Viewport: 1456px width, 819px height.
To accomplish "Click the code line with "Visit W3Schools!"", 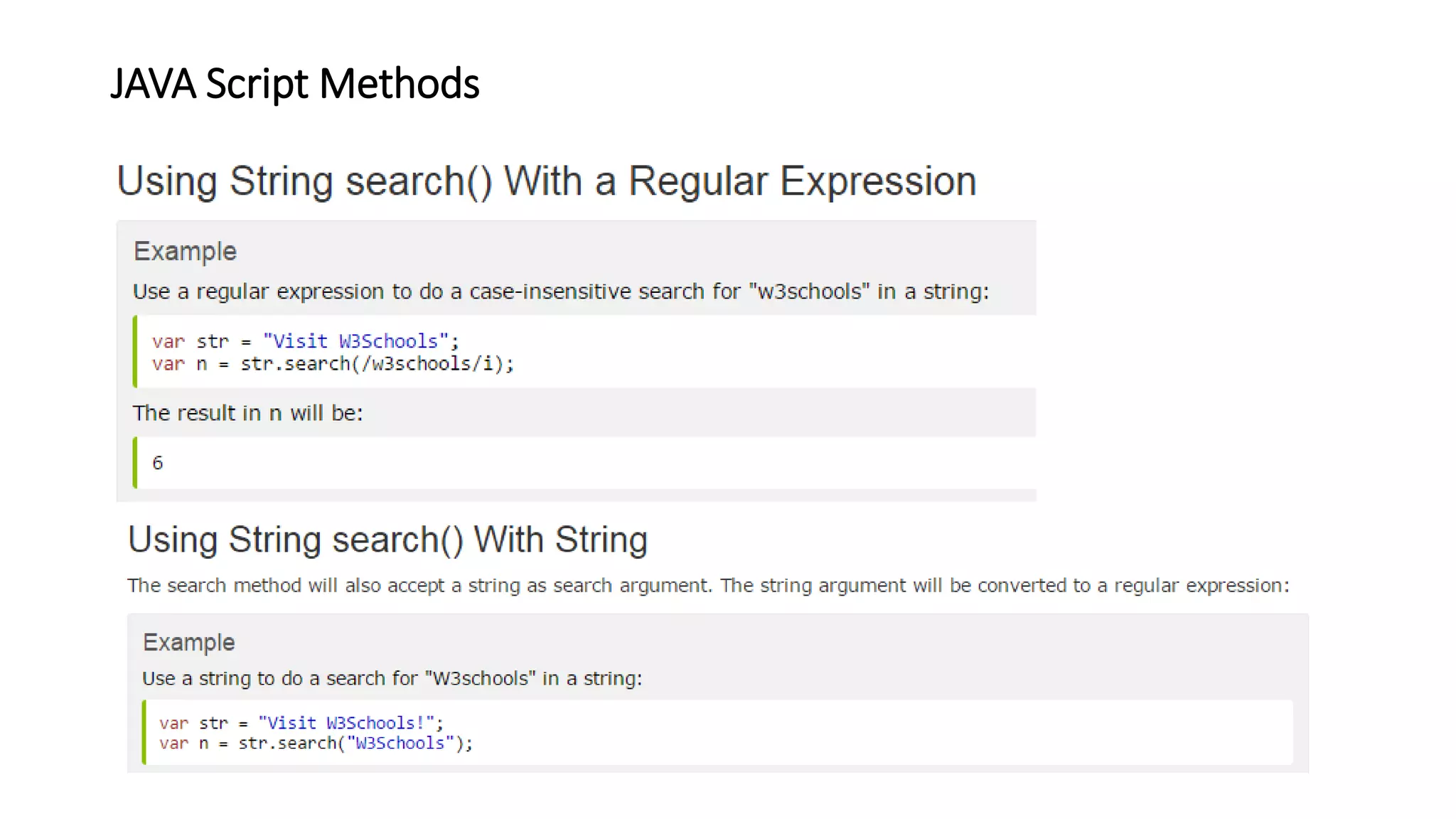I will [301, 723].
